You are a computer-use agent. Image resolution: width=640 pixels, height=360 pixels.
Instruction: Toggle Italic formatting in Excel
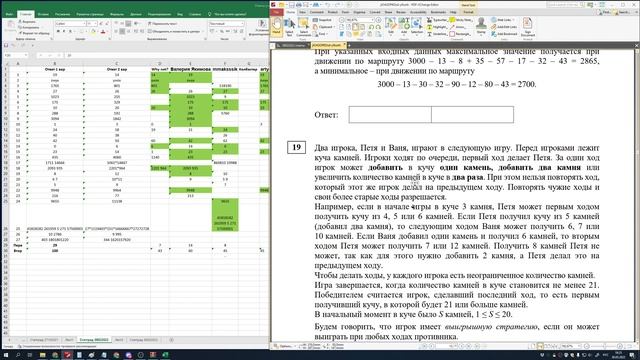pyautogui.click(x=64, y=31)
